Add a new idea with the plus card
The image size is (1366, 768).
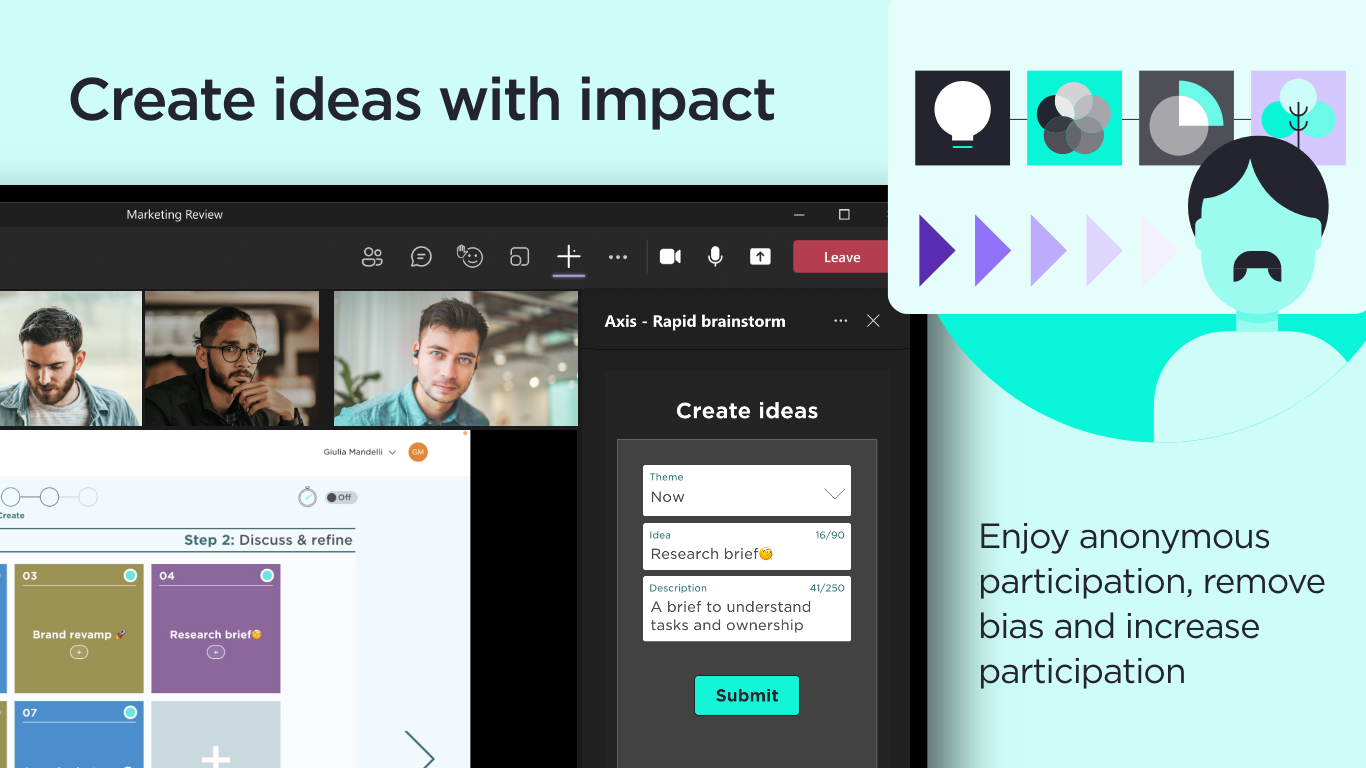point(216,735)
